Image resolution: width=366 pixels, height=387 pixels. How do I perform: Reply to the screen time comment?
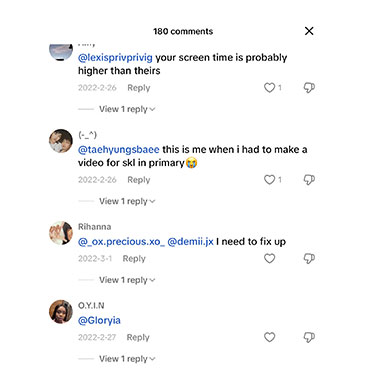[139, 88]
